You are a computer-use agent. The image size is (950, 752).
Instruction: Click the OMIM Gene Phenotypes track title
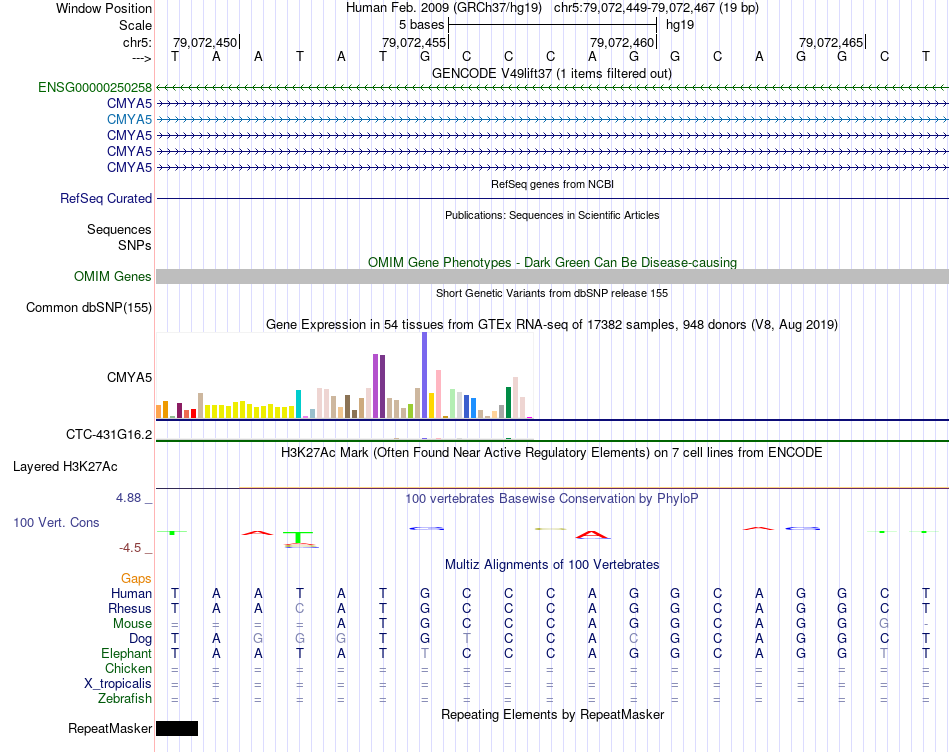(552, 262)
